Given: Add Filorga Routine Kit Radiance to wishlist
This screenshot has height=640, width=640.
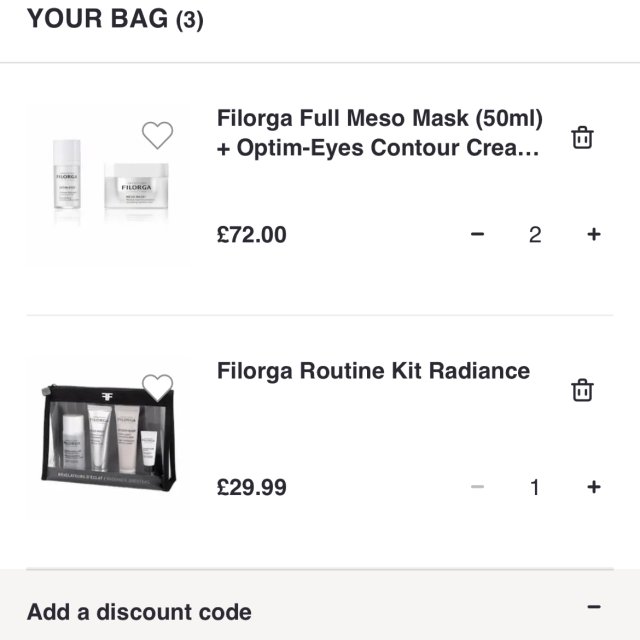Looking at the screenshot, I should [157, 387].
